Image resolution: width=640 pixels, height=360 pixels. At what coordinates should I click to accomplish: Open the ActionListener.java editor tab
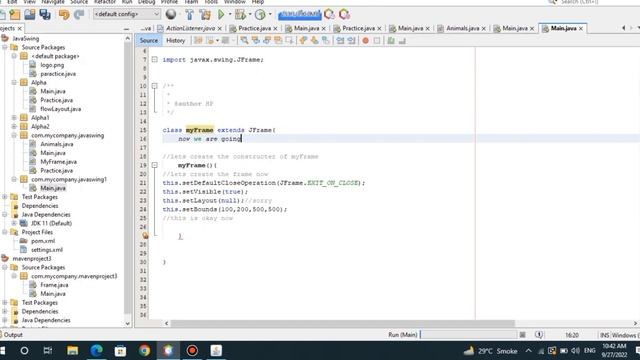(x=190, y=28)
